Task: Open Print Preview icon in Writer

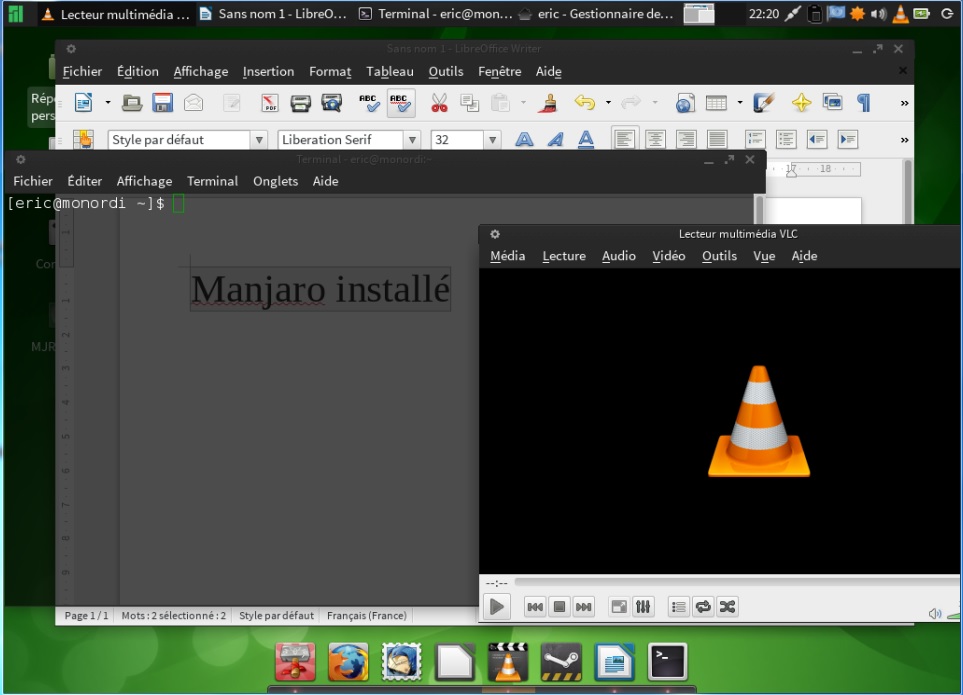Action: click(x=332, y=103)
